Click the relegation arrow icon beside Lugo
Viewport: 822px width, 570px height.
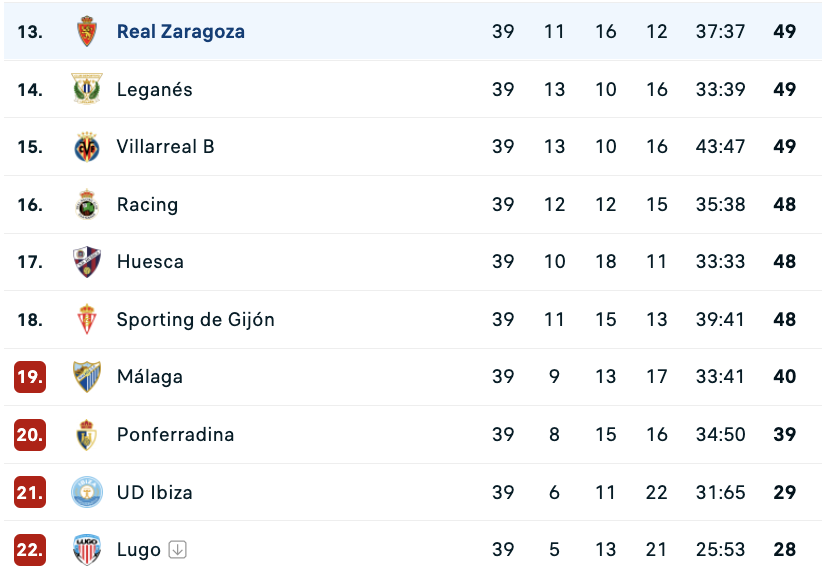click(178, 550)
